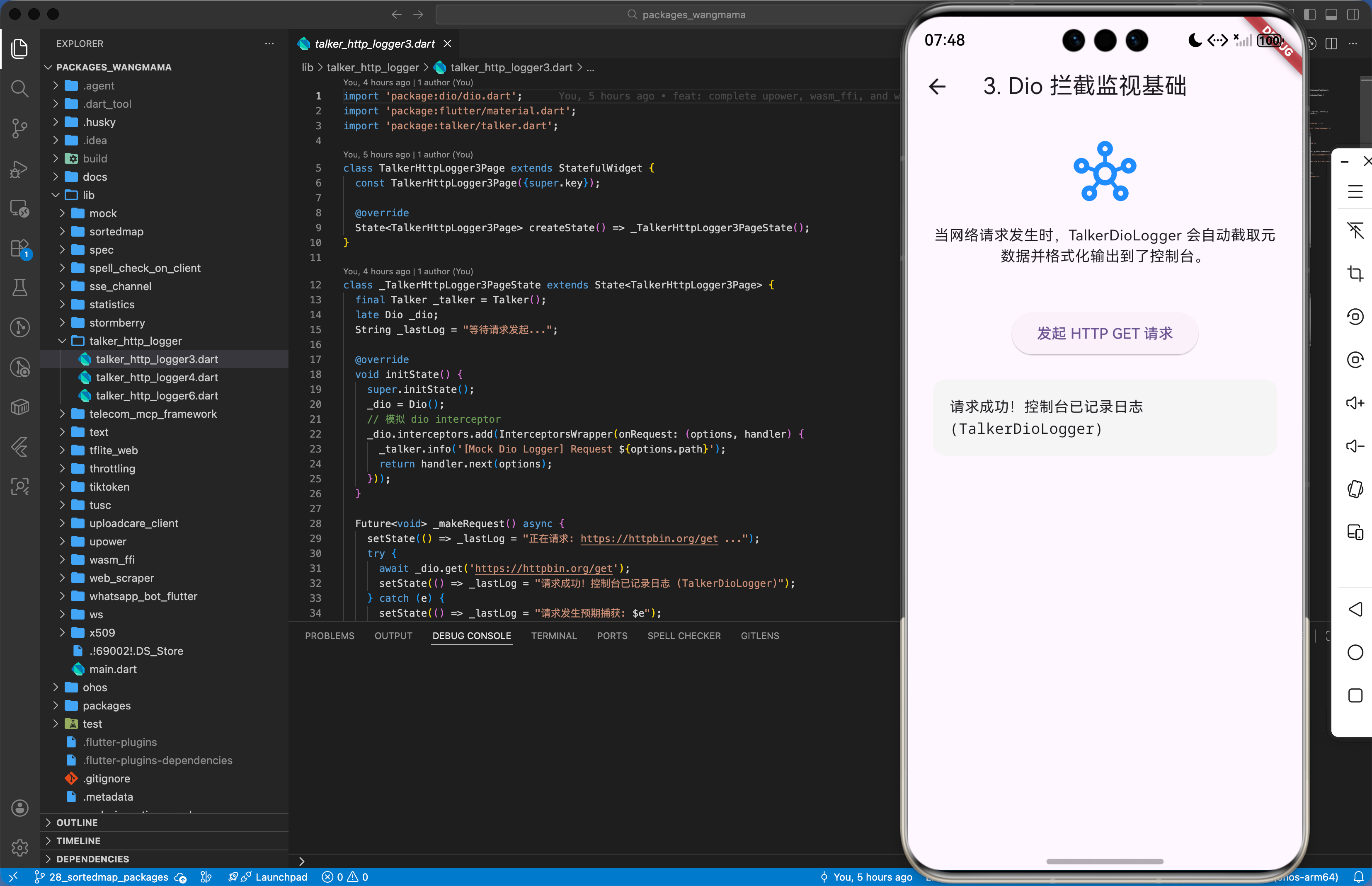Screen dimensions: 1372x886
Task: Open the Search view in activity bar
Action: point(19,89)
